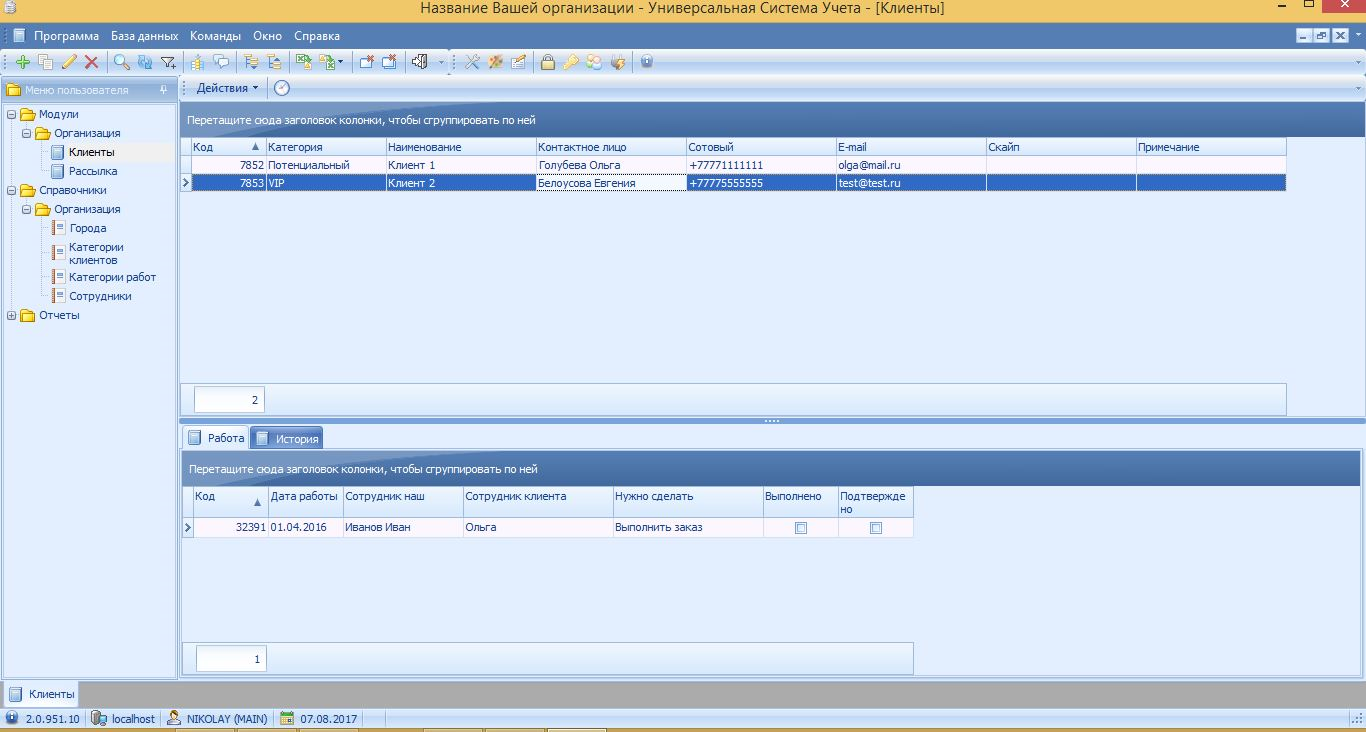Screen dimensions: 1366x732
Task: Collapse the Модули tree folder
Action: (12, 114)
